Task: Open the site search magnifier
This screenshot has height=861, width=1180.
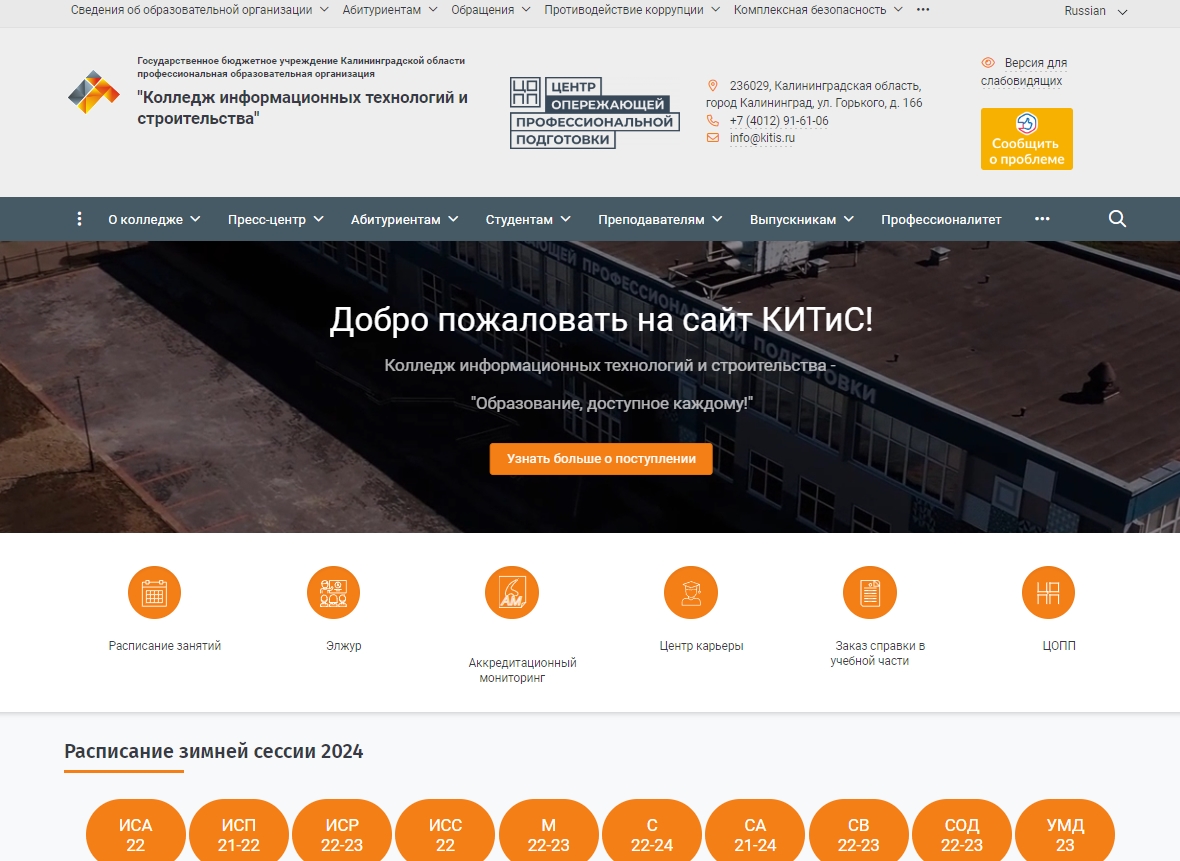Action: (x=1117, y=218)
